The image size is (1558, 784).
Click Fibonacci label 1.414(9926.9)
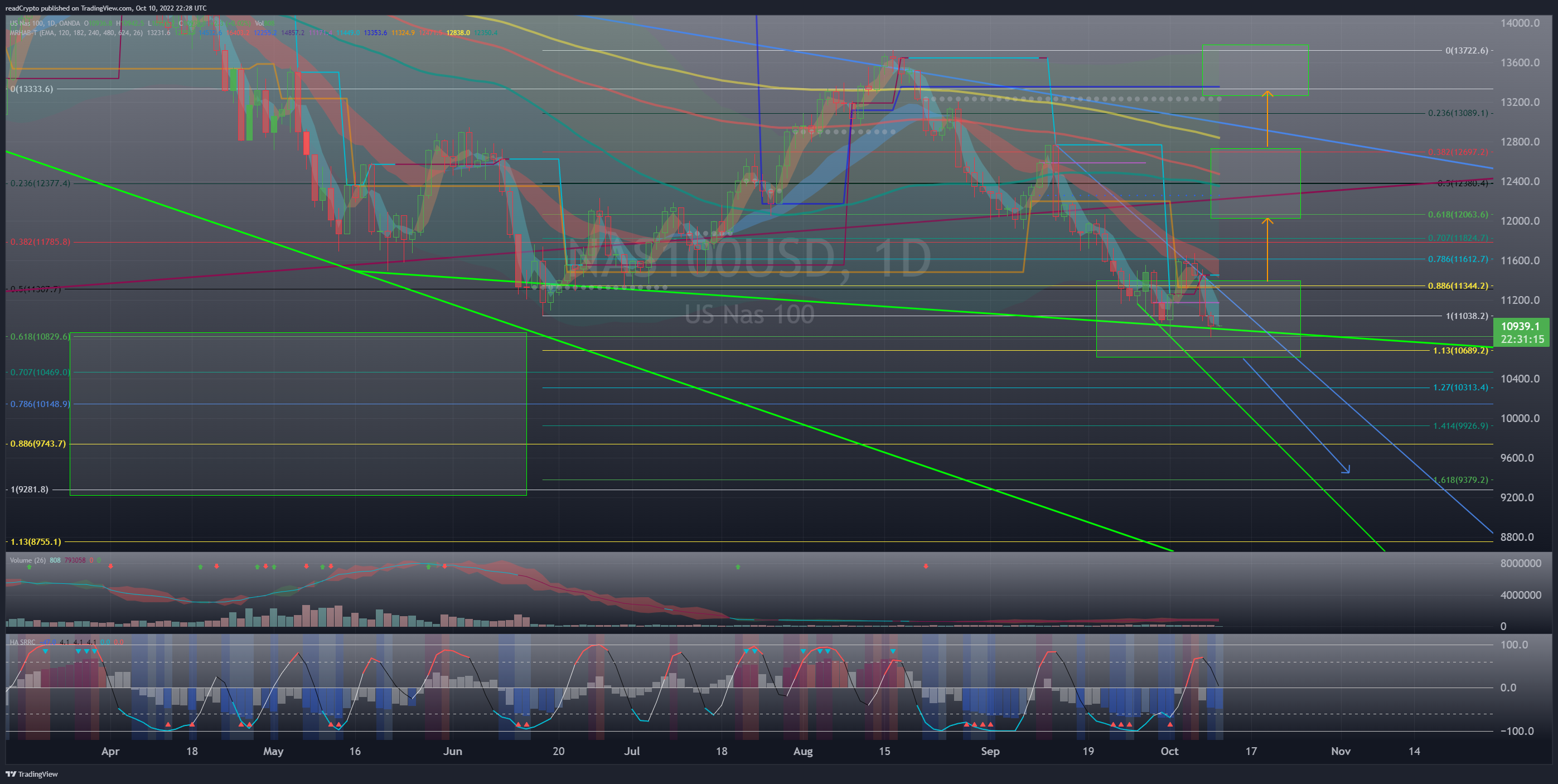pos(1460,426)
